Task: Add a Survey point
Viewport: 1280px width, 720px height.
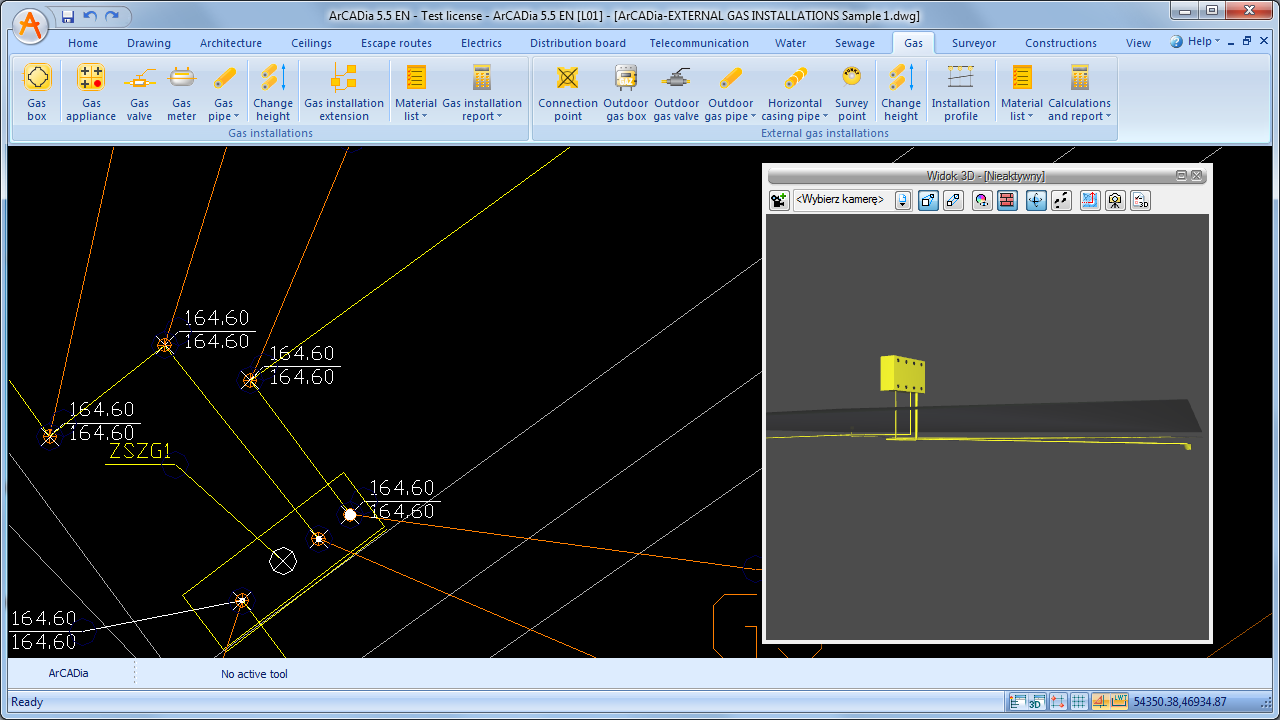Action: click(851, 93)
